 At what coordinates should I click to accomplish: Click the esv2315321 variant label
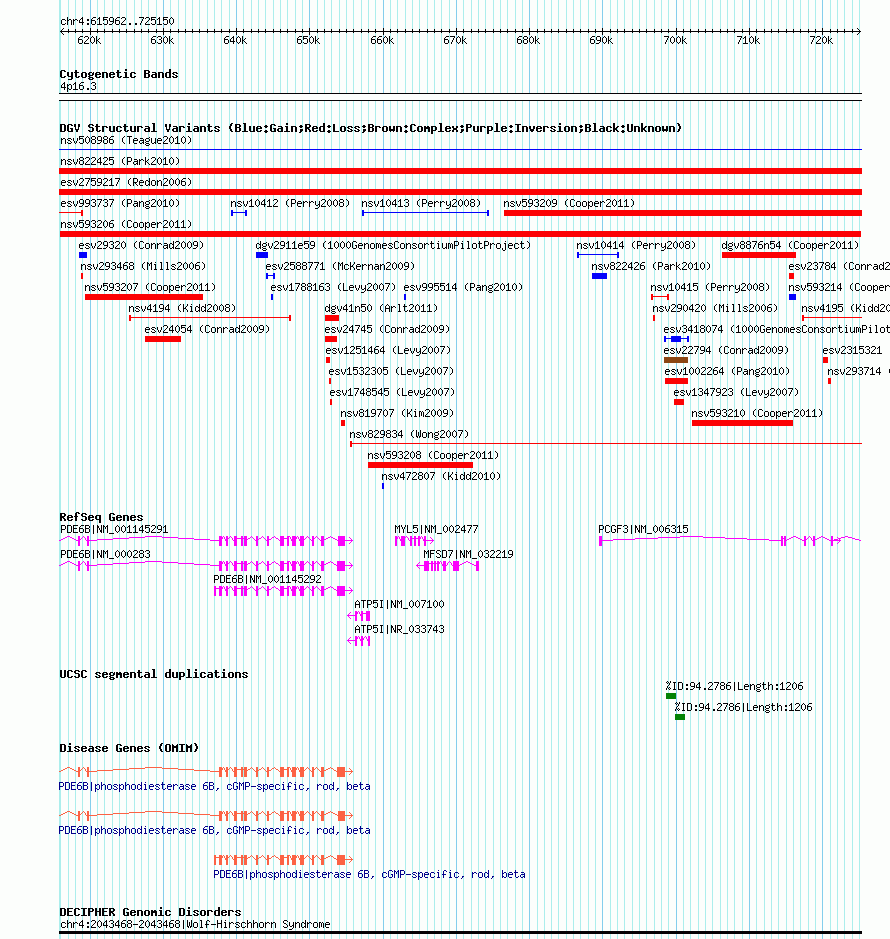point(852,350)
